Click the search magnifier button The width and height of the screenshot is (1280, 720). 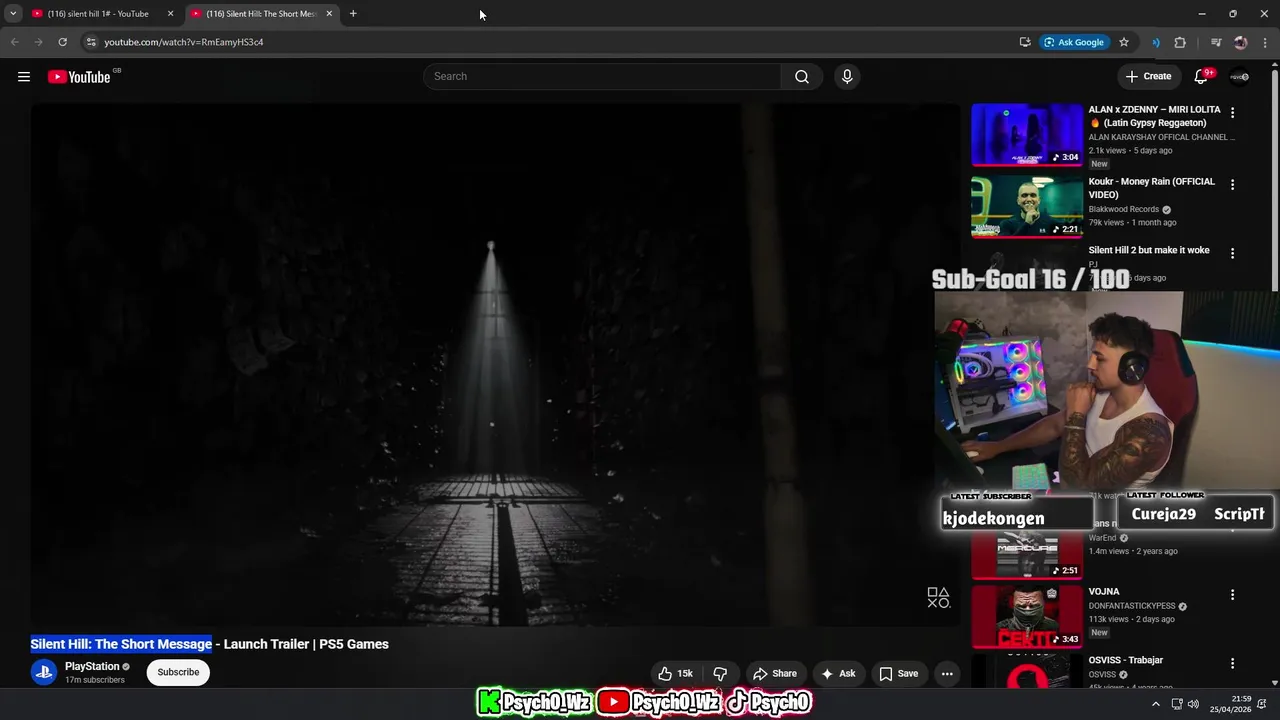(x=802, y=77)
